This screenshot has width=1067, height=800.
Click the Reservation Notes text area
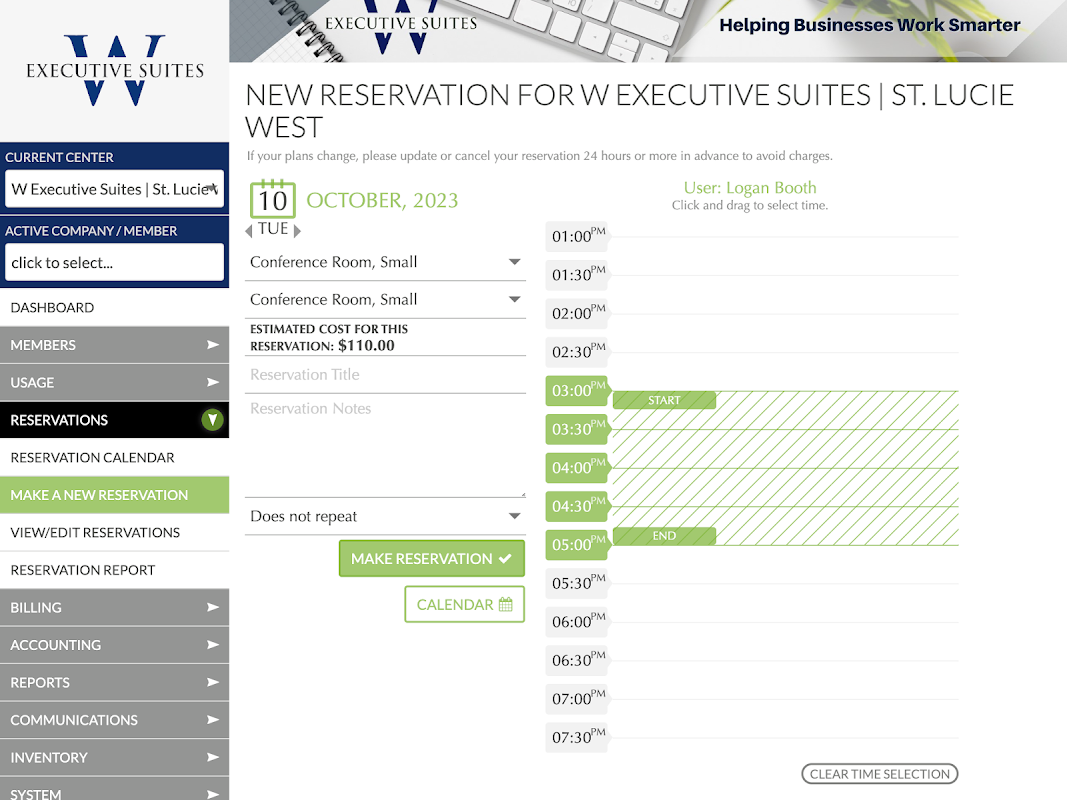pyautogui.click(x=385, y=448)
